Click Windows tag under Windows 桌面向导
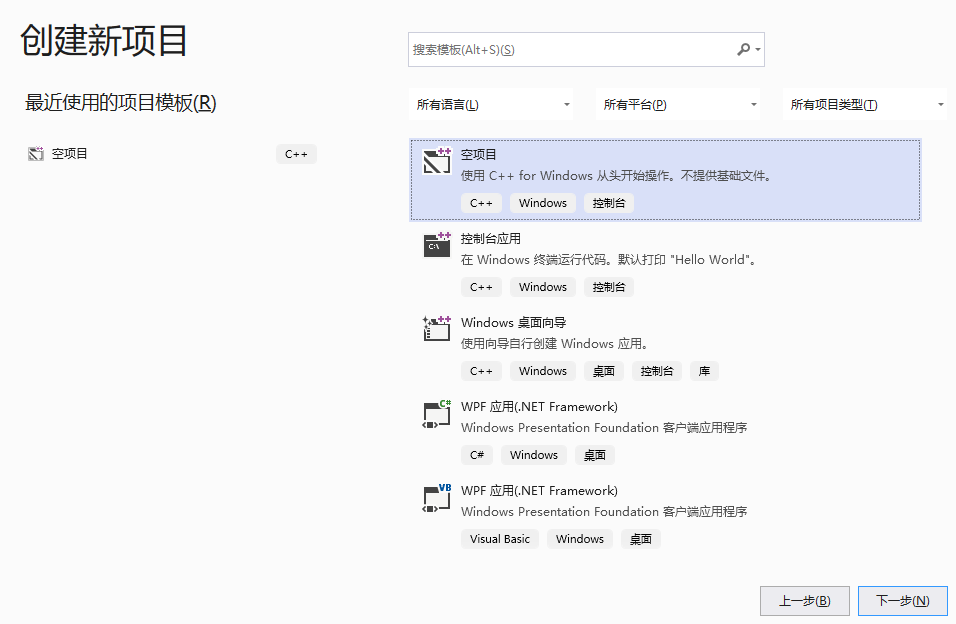The image size is (956, 624). [543, 371]
